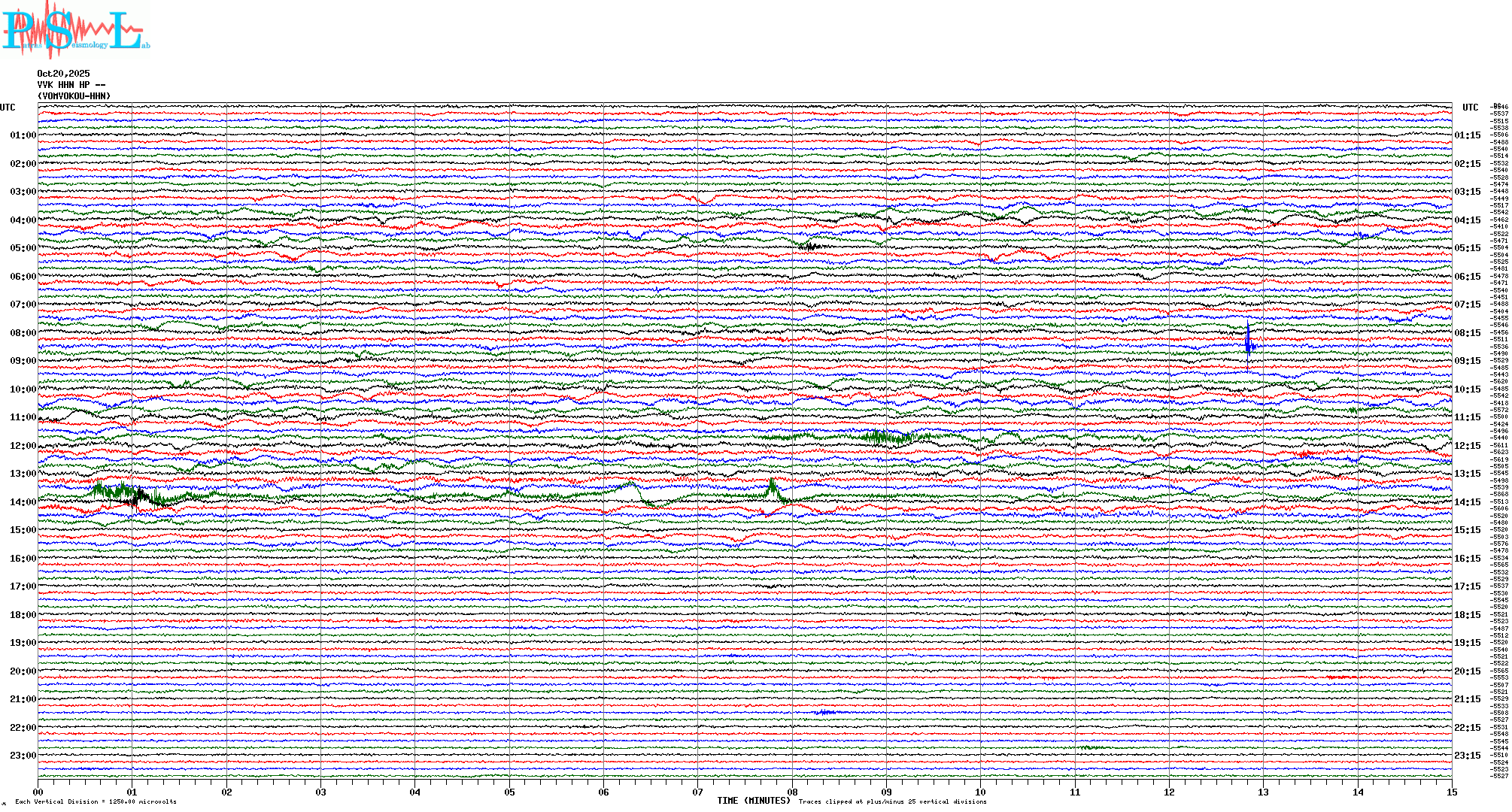Click the traces clipped footnote text
The image size is (1512, 812).
892,801
